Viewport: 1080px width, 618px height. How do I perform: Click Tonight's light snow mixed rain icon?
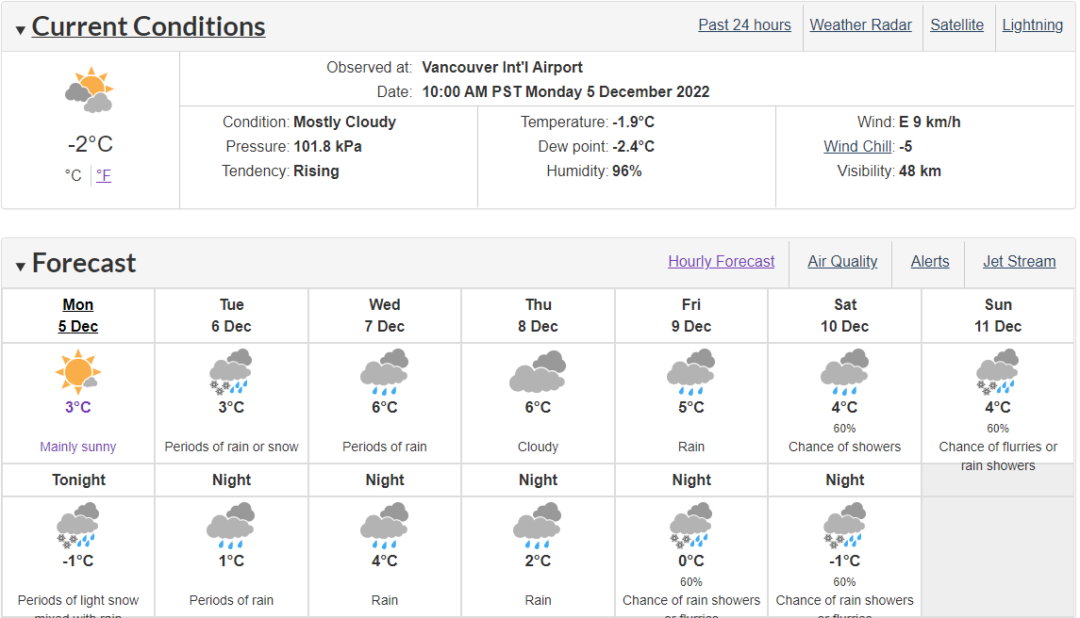click(78, 526)
